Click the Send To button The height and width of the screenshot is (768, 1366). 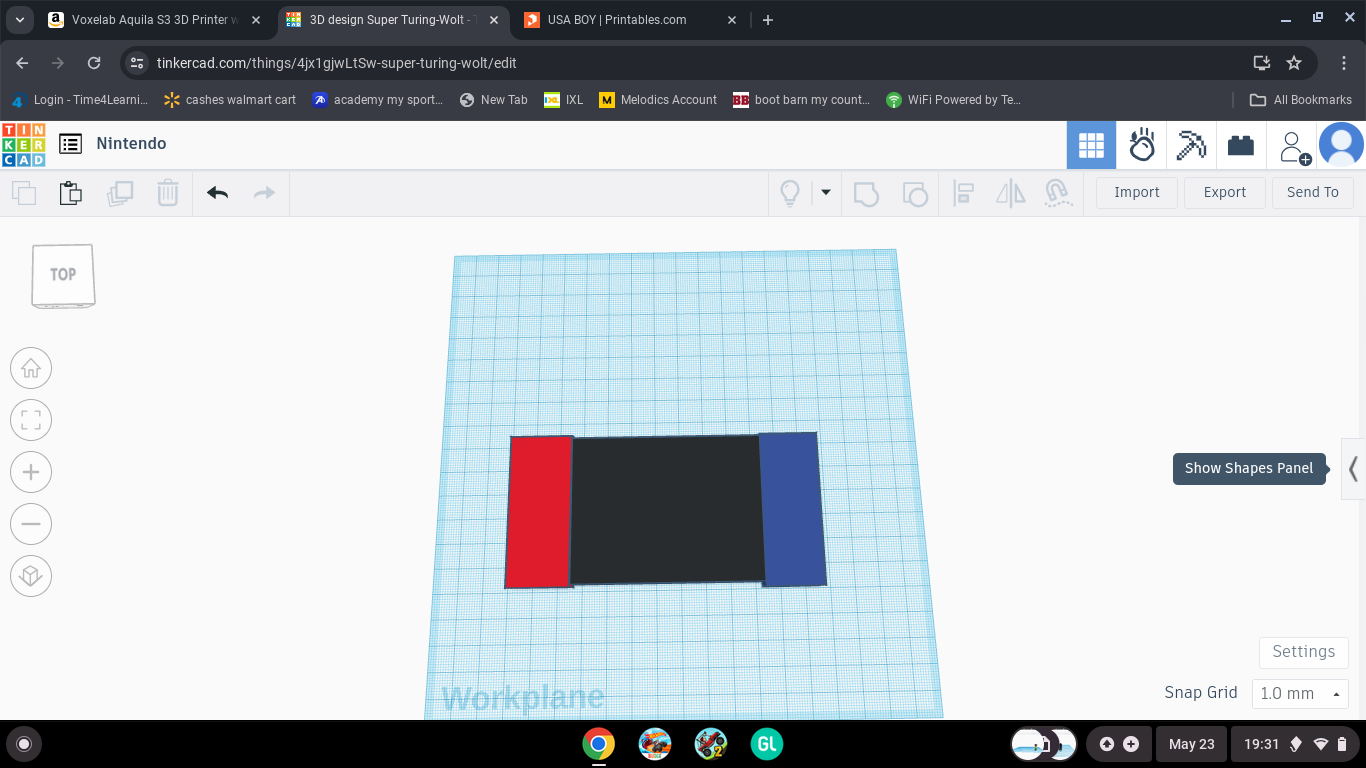coord(1313,193)
